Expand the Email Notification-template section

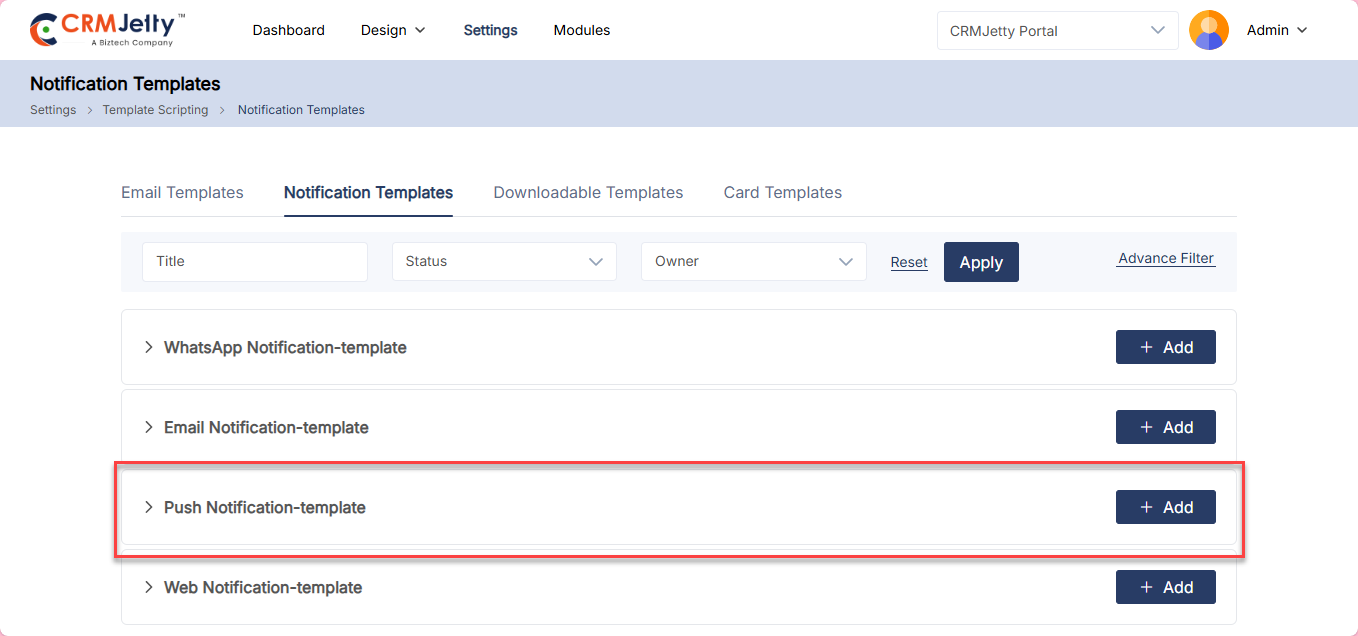click(x=266, y=427)
